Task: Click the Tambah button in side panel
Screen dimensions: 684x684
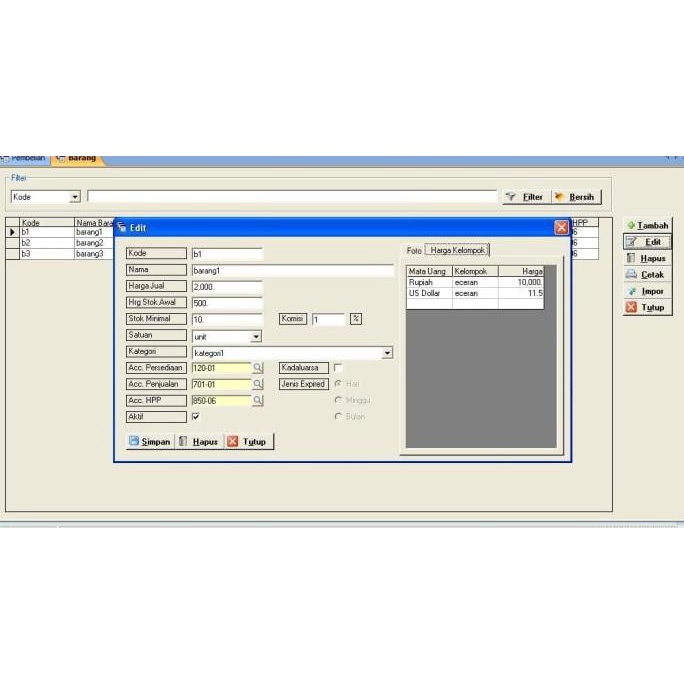Action: click(x=647, y=226)
